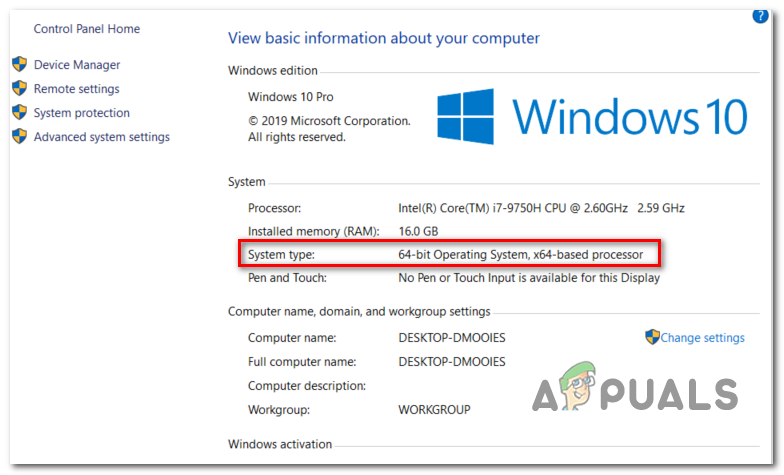Select the Full computer name value DESKTOP-DMOOIES
This screenshot has height=475, width=784.
click(452, 362)
